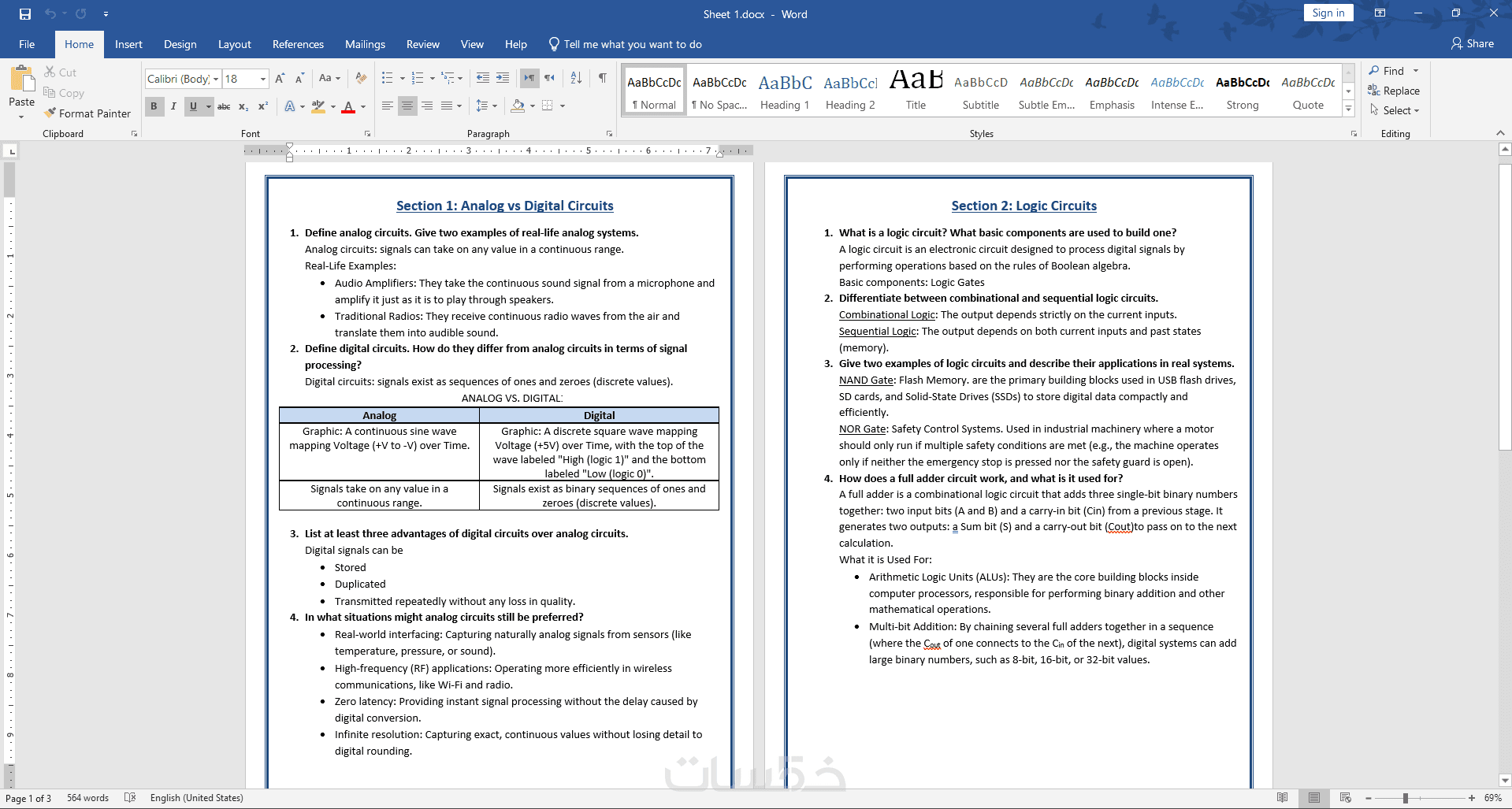Viewport: 1512px width, 809px height.
Task: Save the document using the floppy disk icon
Action: (x=25, y=14)
